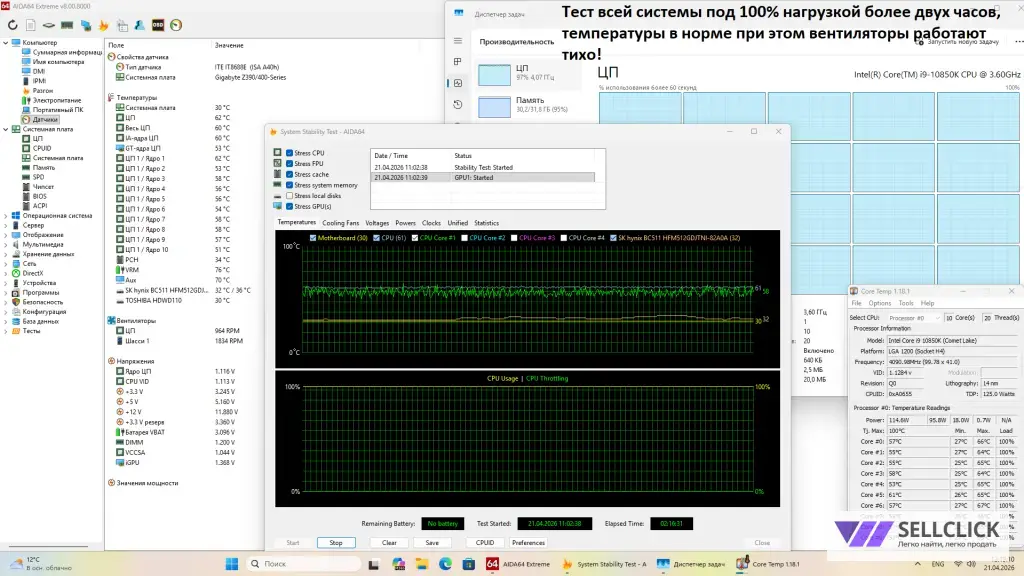
Task: Expand the Операционная система tree node
Action: [6, 215]
